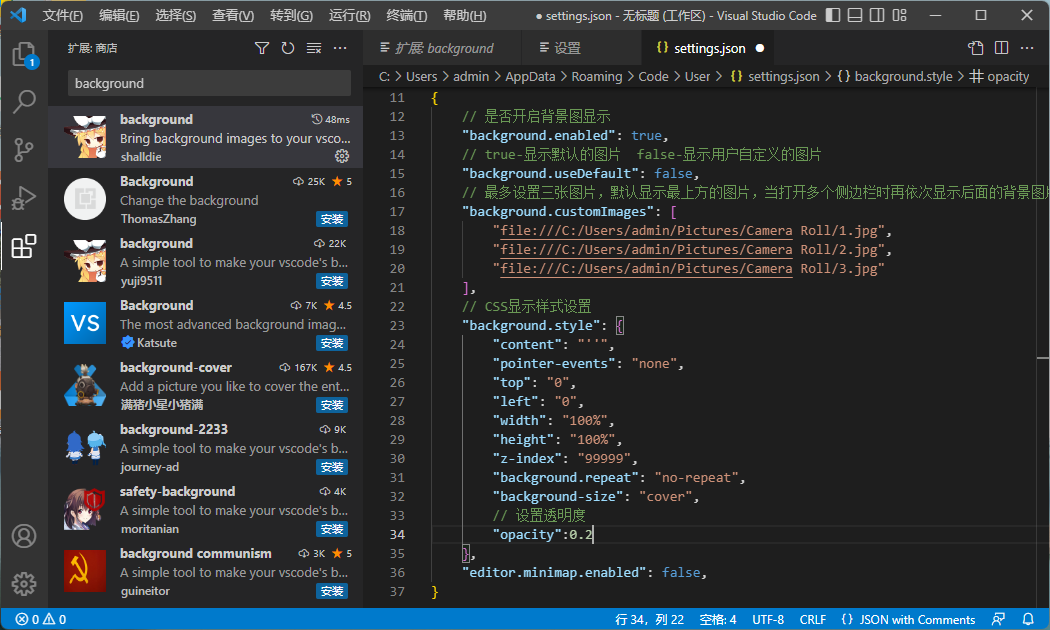Open settings UI from editor title icon
The height and width of the screenshot is (630, 1050).
click(x=975, y=48)
